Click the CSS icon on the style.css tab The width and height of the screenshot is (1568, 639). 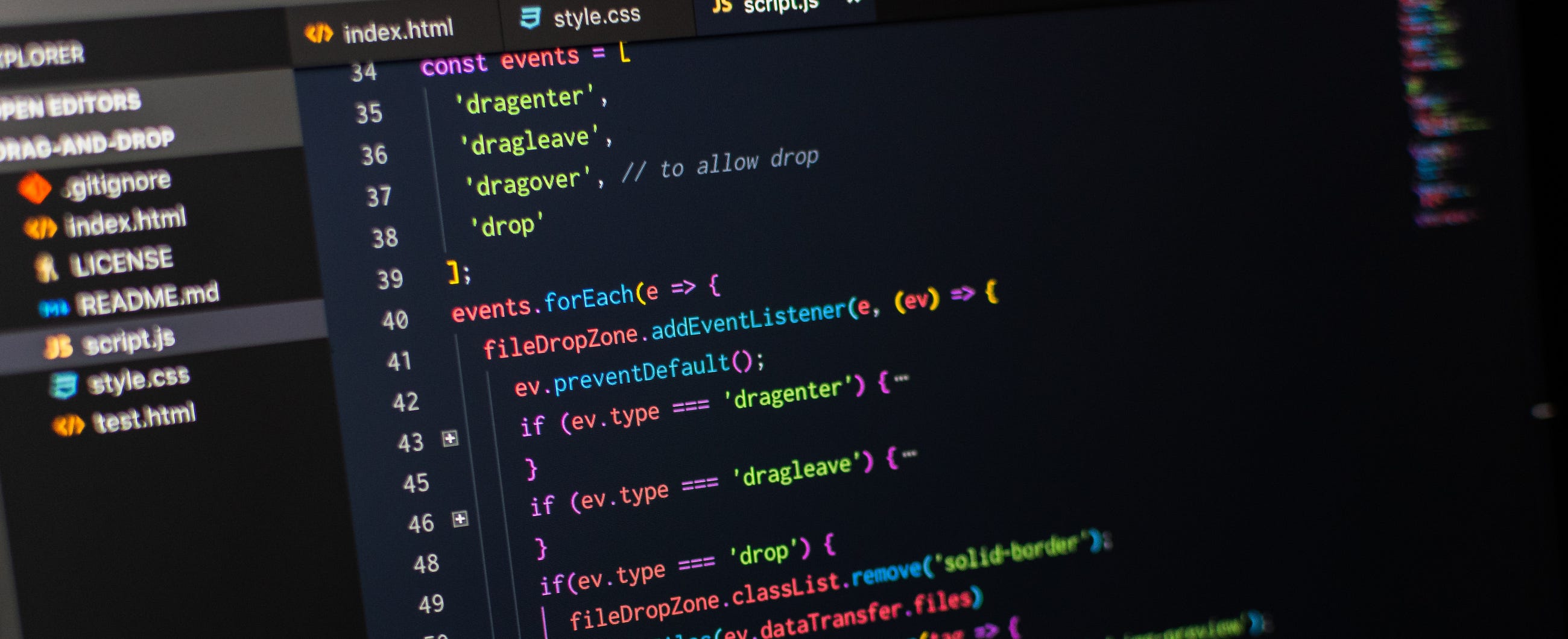coord(531,18)
